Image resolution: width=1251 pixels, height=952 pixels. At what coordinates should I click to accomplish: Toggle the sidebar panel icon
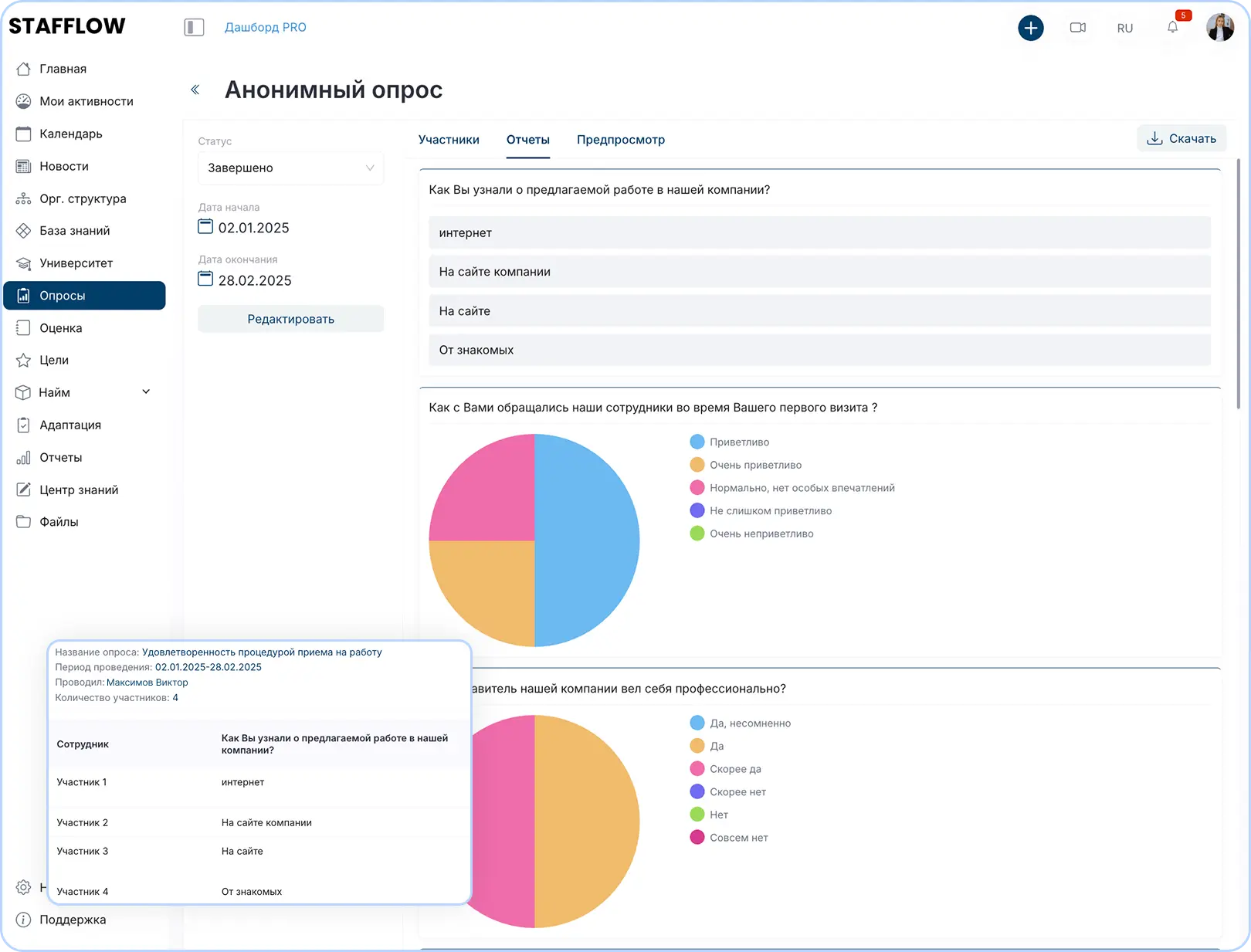coord(194,28)
